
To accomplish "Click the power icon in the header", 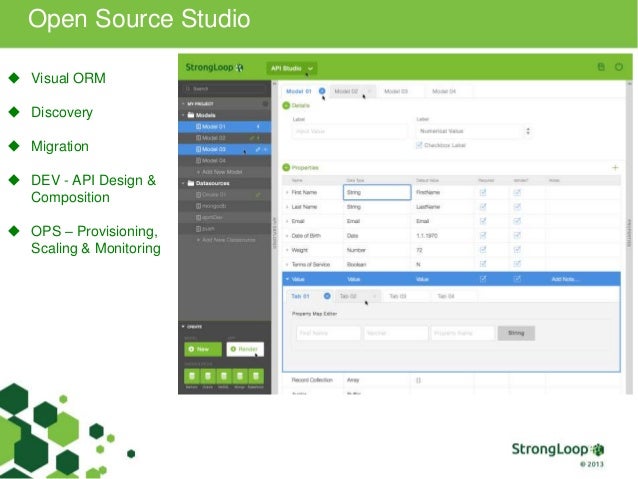I will coord(619,67).
